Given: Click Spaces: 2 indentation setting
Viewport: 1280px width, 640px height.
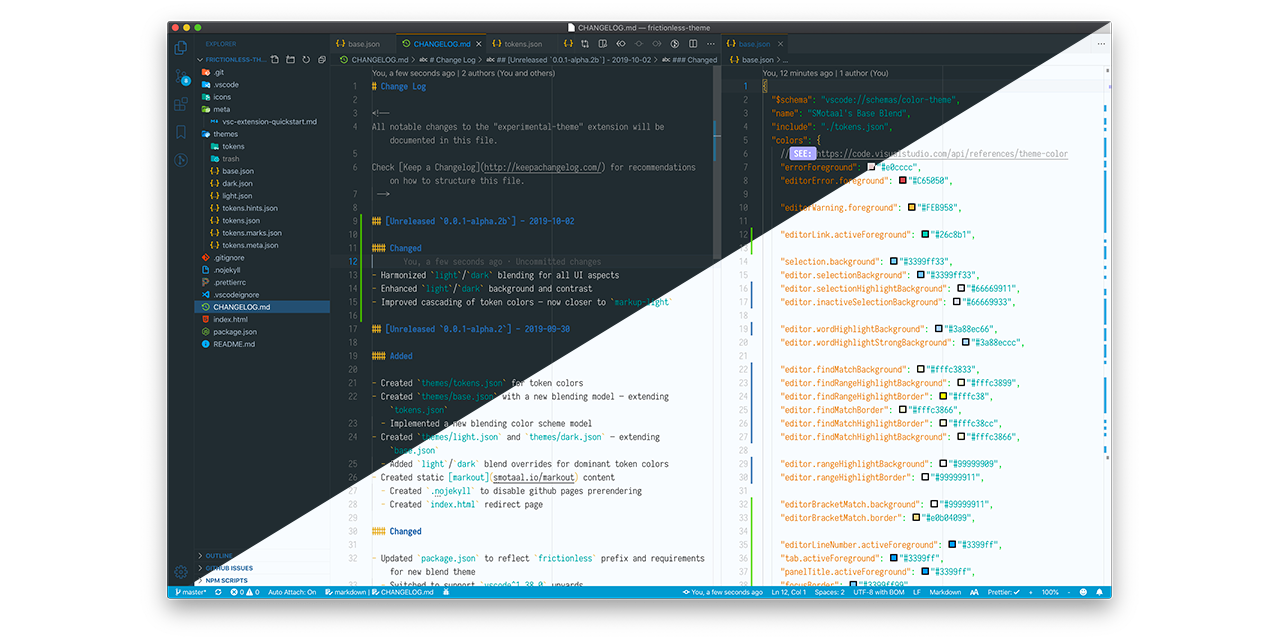Looking at the screenshot, I should 830,592.
